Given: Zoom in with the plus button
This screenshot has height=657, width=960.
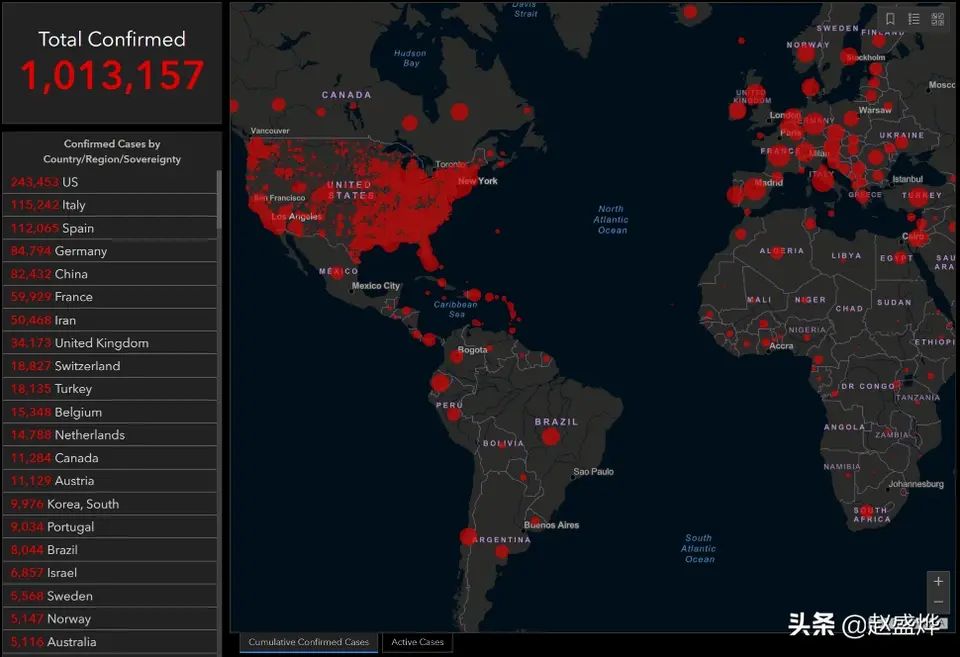Looking at the screenshot, I should [938, 581].
